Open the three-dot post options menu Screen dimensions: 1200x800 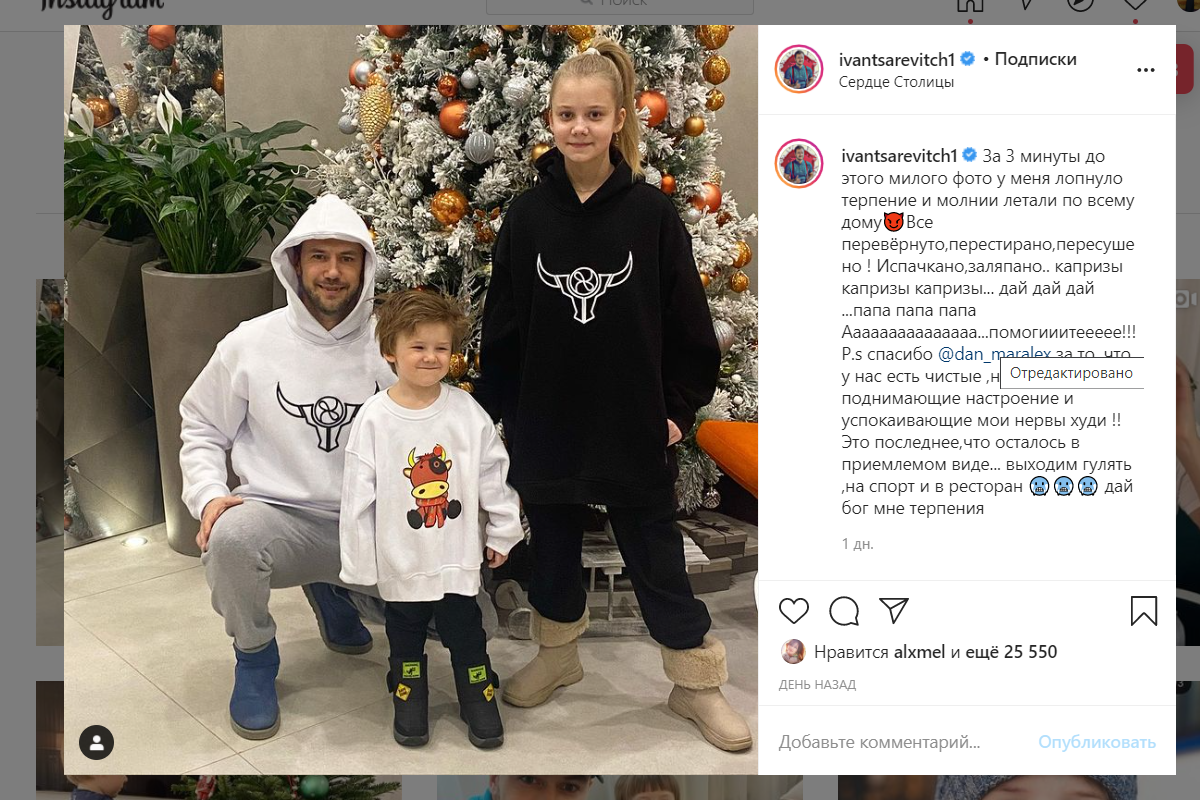pyautogui.click(x=1146, y=71)
